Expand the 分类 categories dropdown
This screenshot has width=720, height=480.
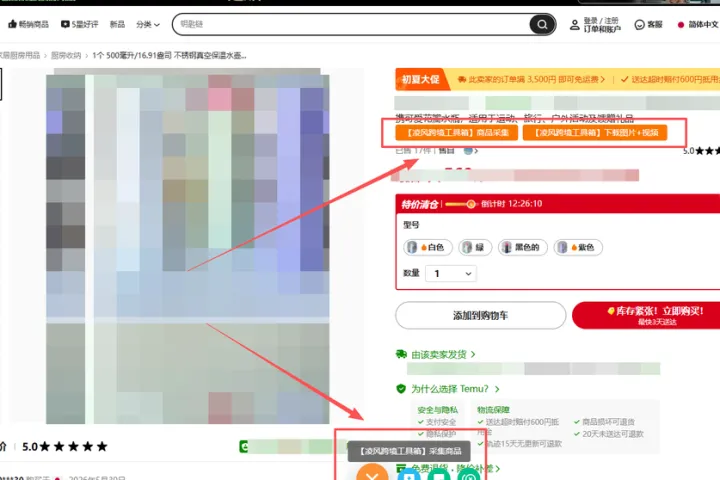tap(148, 24)
